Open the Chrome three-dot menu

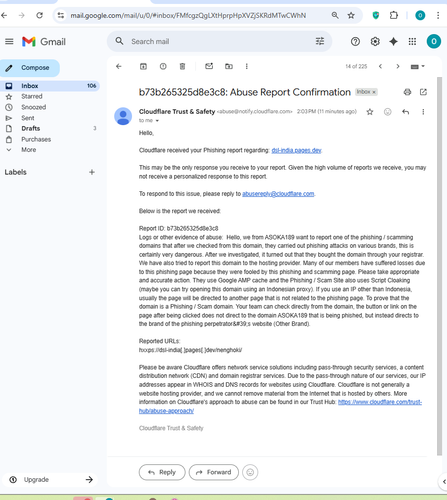point(438,15)
